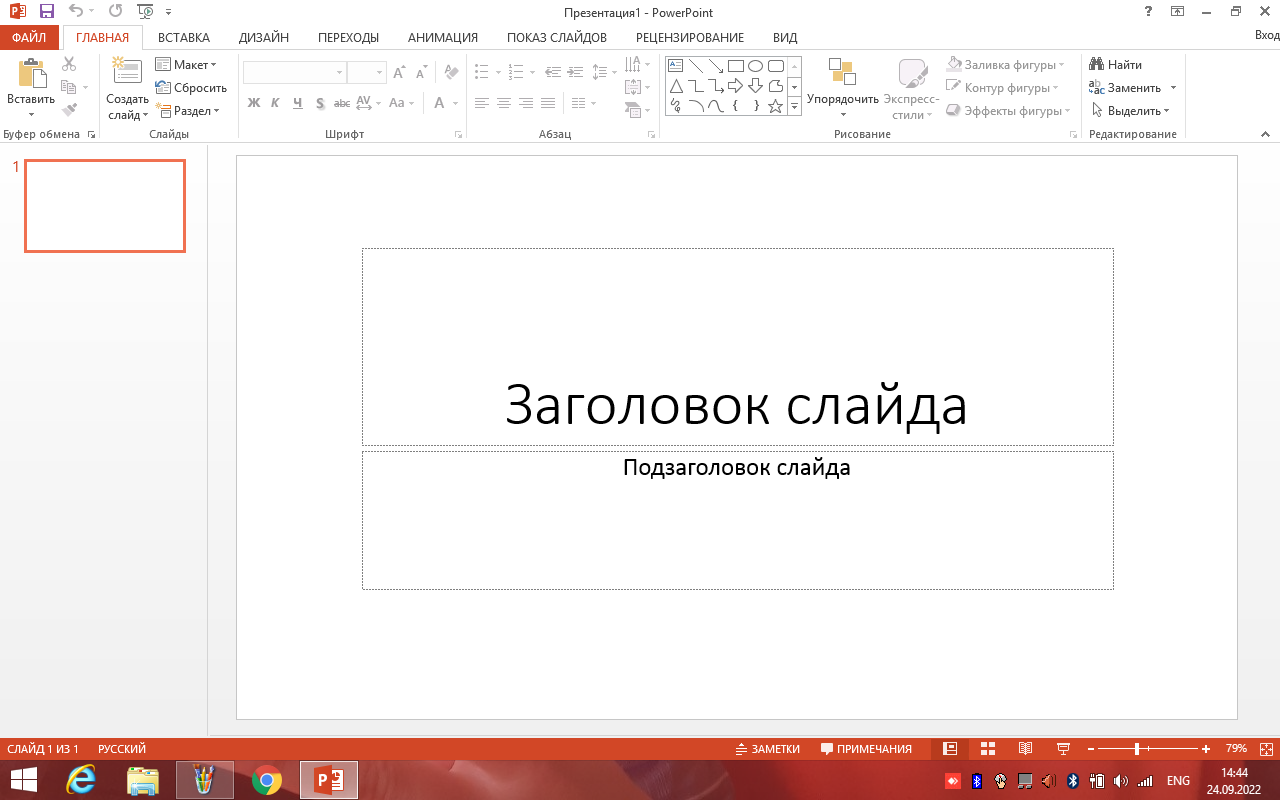This screenshot has height=800, width=1280.
Task: Select the five-point star shape in gallery
Action: (775, 106)
